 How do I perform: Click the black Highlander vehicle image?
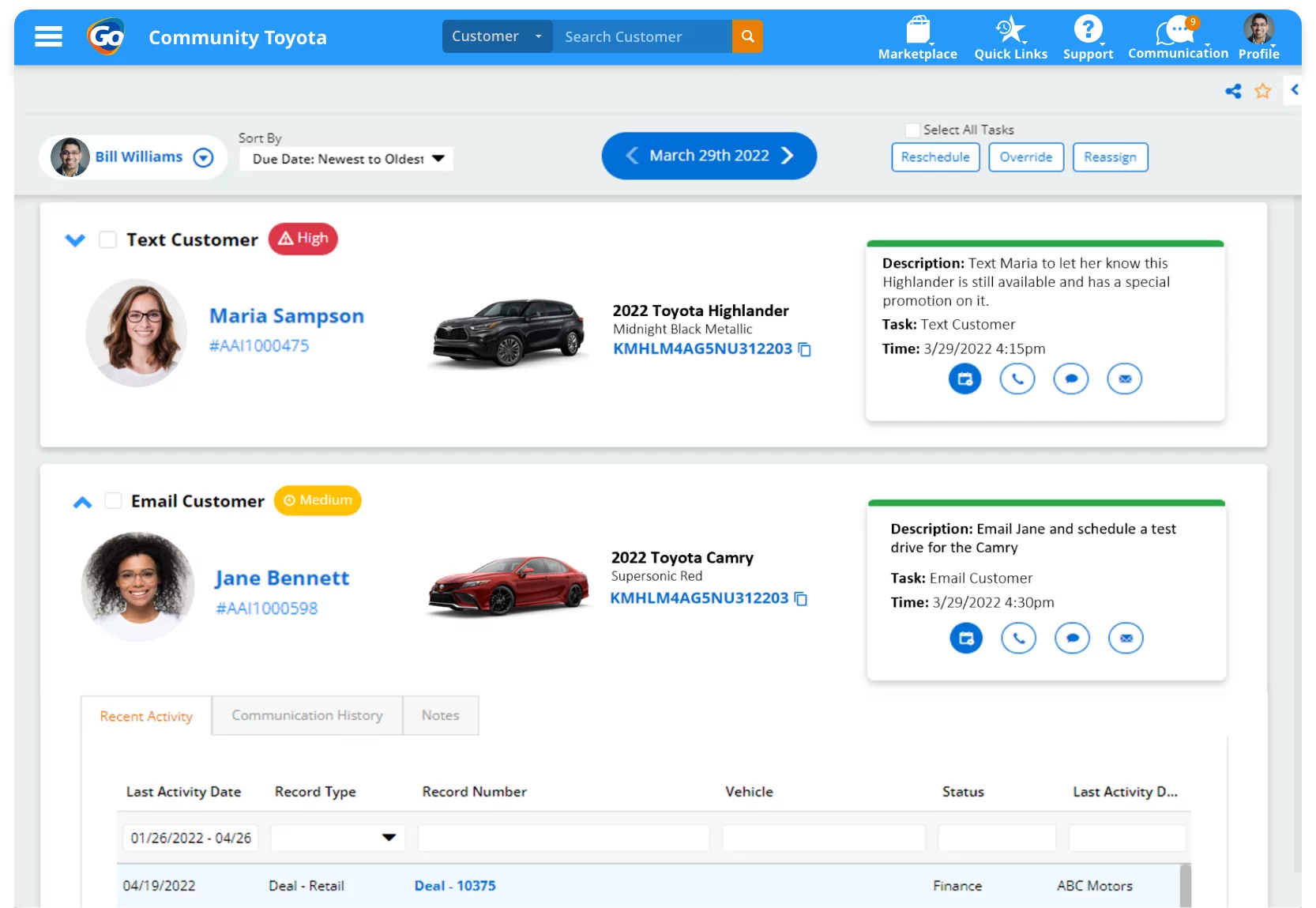tap(509, 333)
